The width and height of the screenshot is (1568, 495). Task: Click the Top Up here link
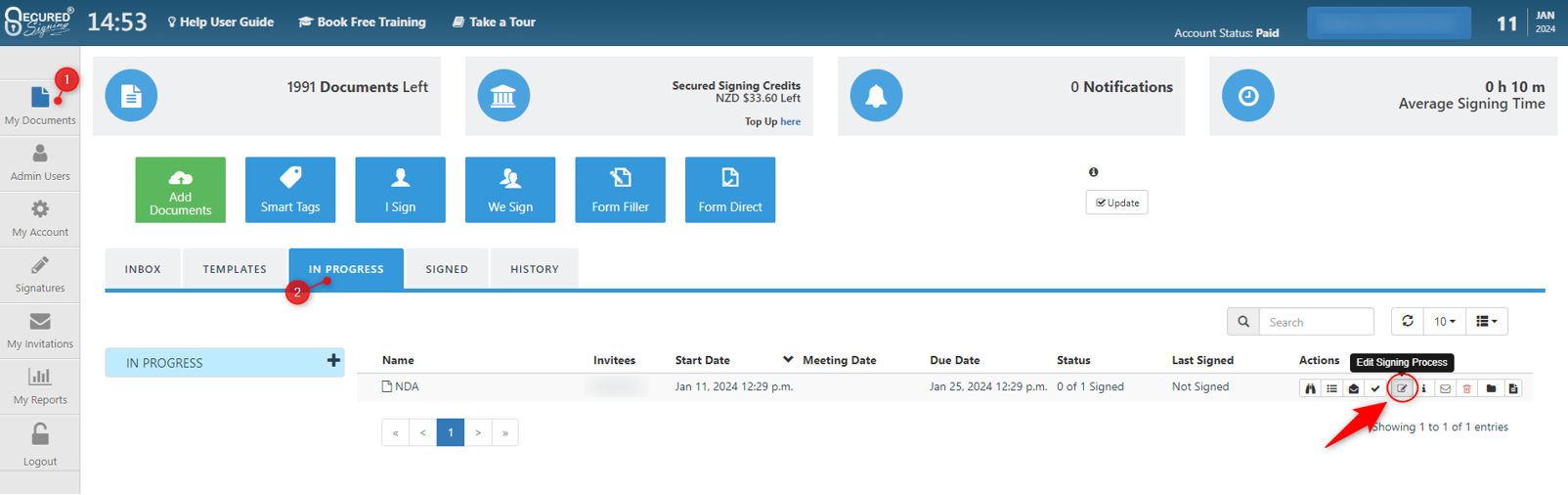pos(790,122)
